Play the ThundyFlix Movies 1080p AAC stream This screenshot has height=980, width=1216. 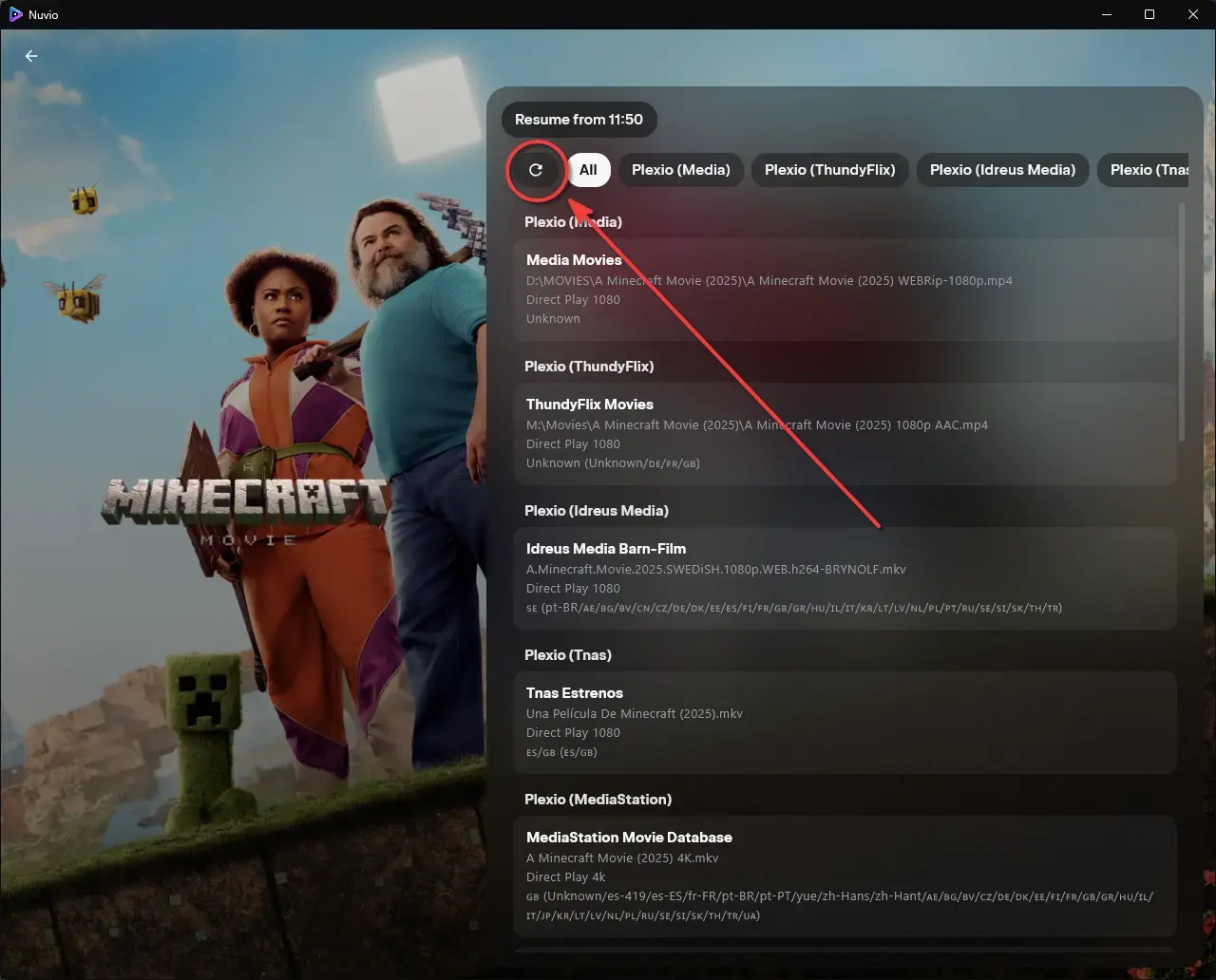pos(845,434)
